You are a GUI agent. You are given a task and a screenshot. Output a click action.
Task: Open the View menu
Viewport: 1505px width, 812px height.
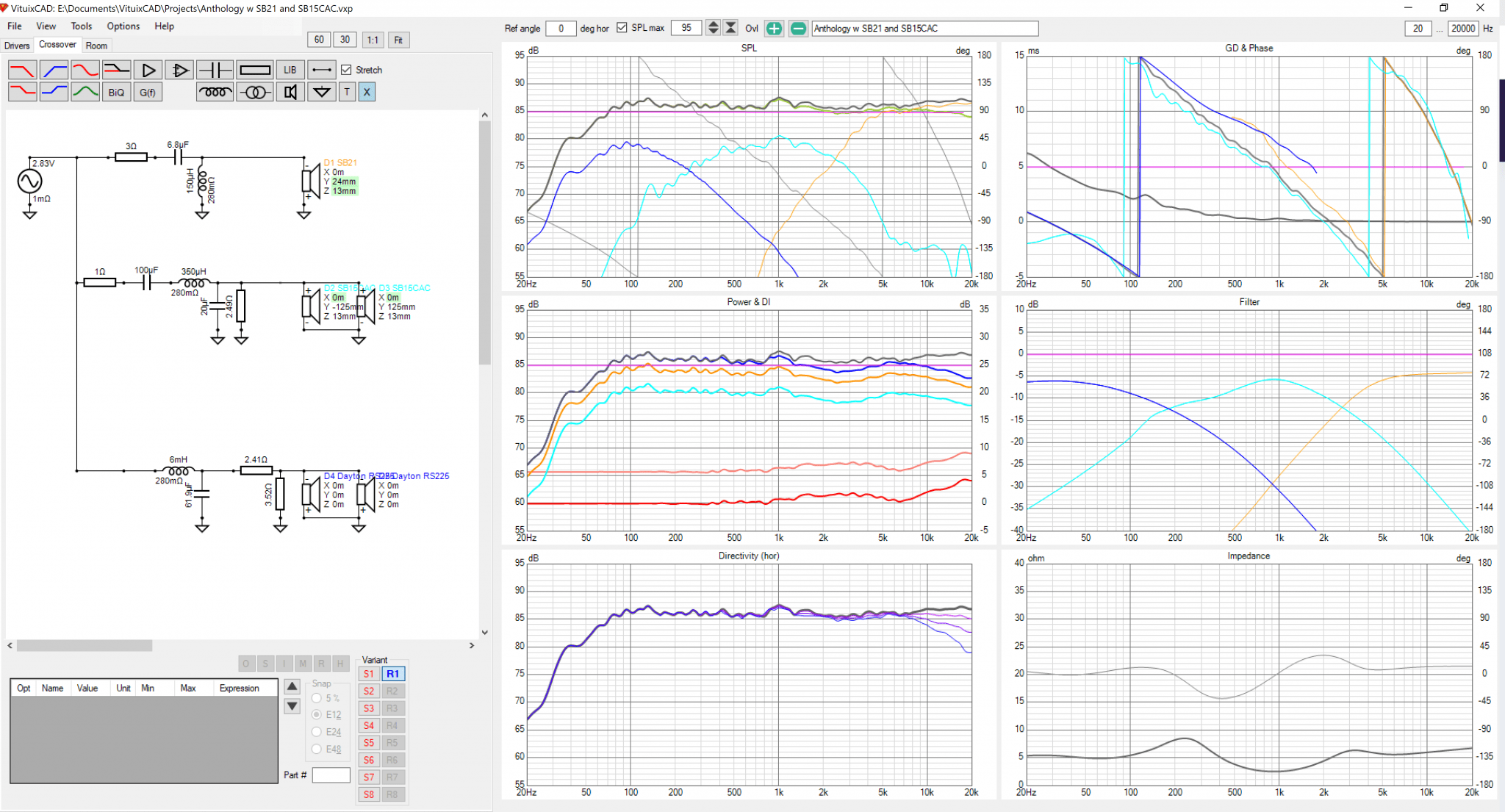[46, 26]
